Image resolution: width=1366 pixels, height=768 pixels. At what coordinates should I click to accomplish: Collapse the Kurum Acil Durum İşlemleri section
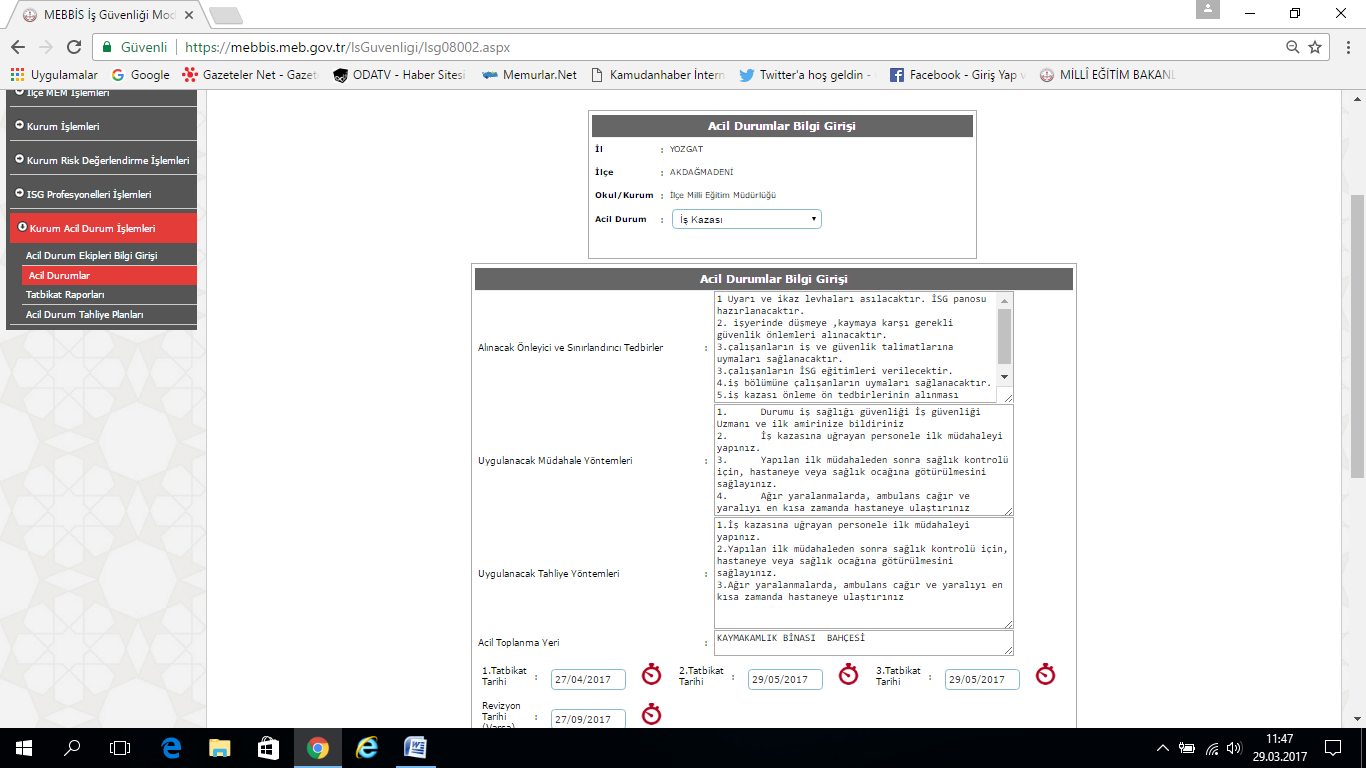point(92,229)
